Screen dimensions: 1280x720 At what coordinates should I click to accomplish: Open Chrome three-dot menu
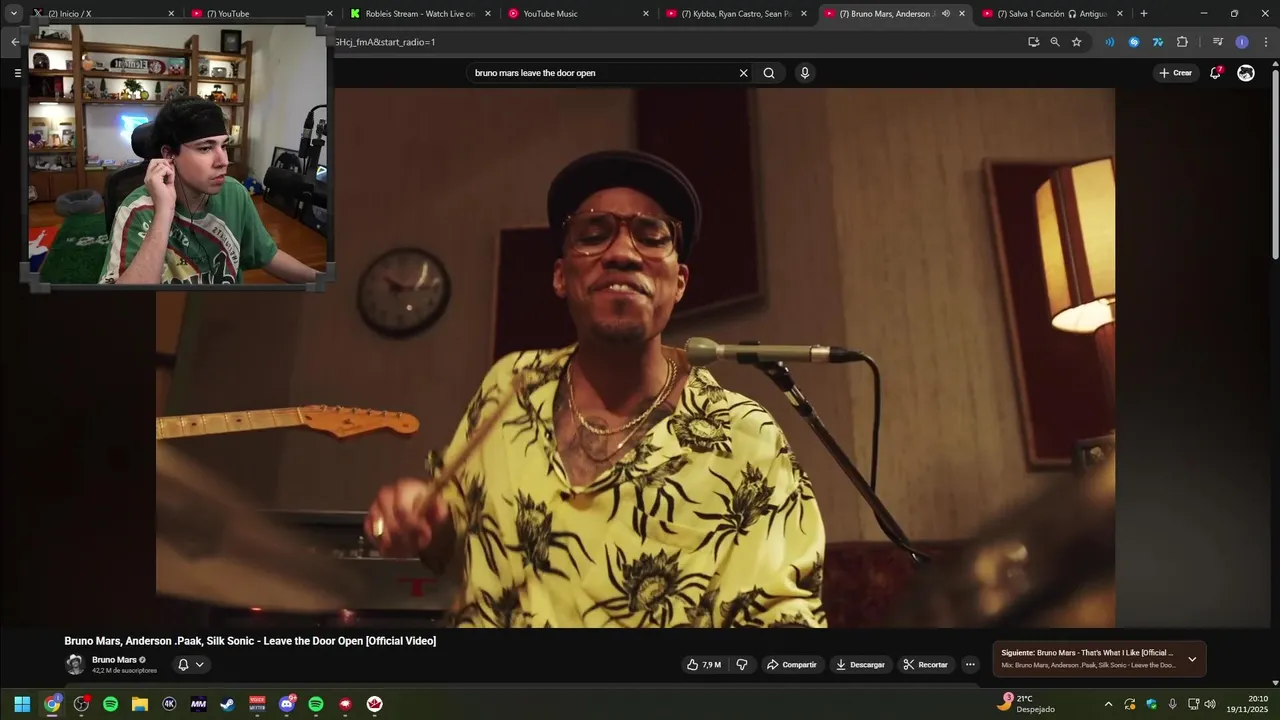(1266, 42)
